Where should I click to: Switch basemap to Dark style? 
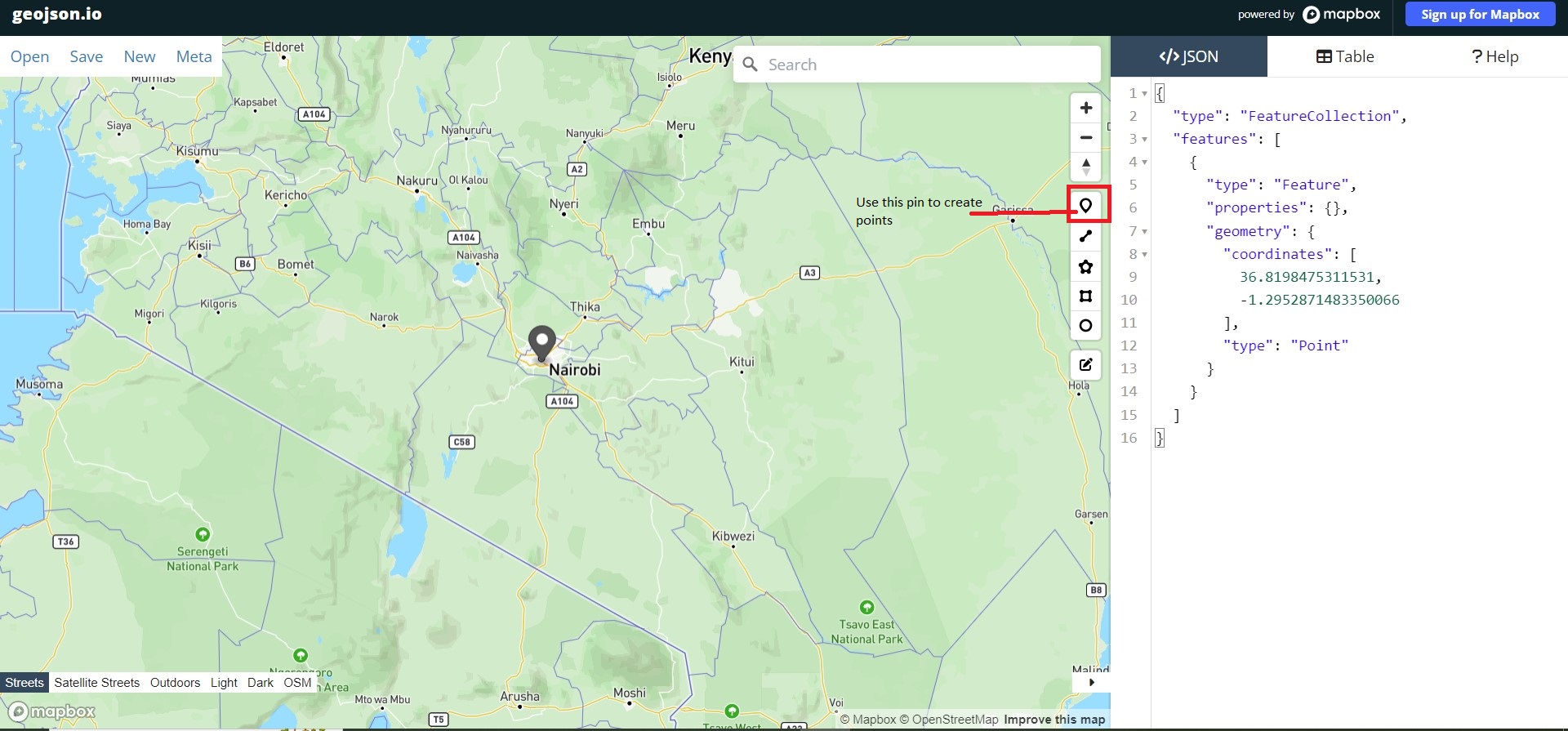(x=261, y=683)
